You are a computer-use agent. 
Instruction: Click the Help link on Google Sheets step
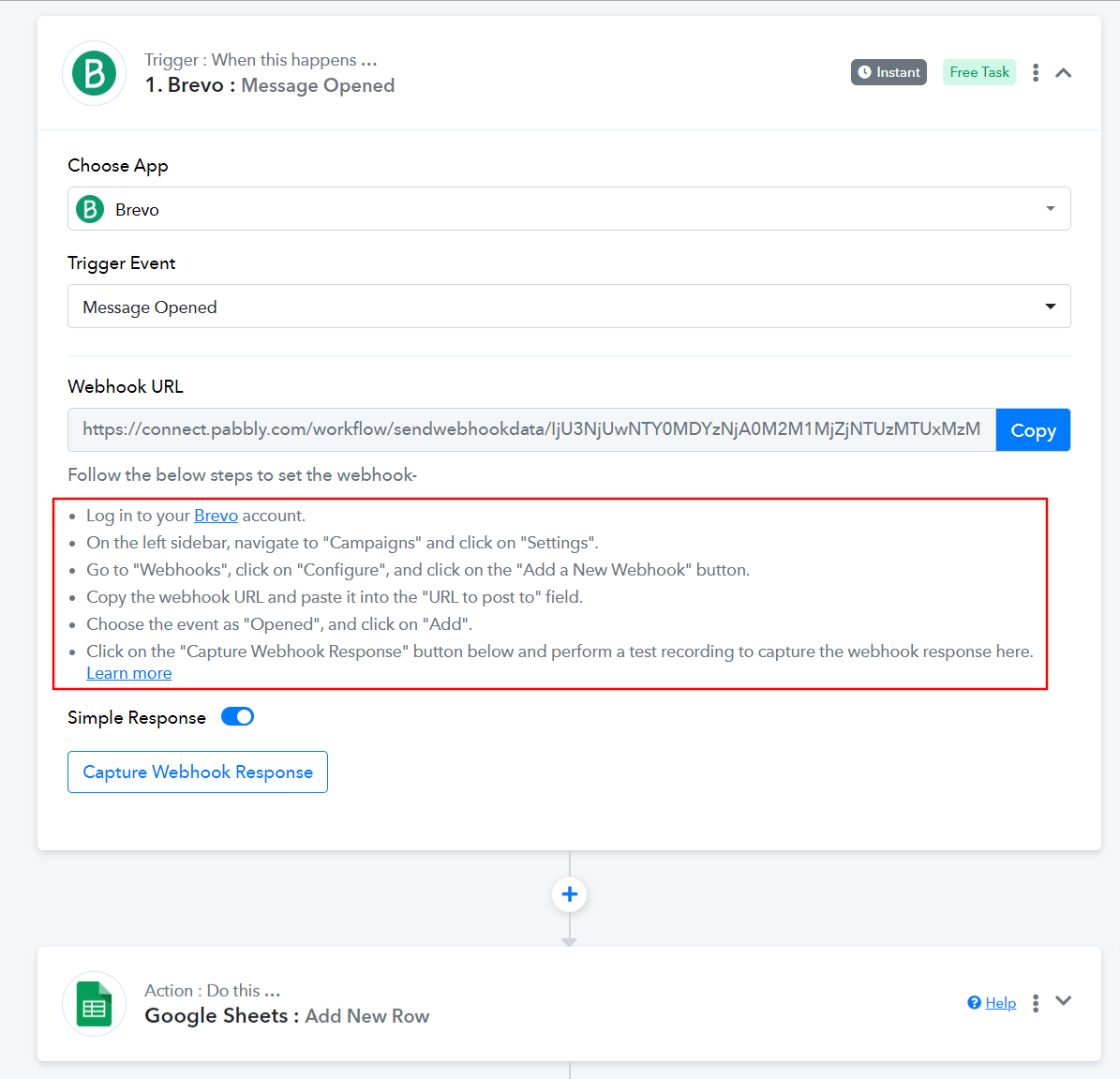click(1001, 1002)
